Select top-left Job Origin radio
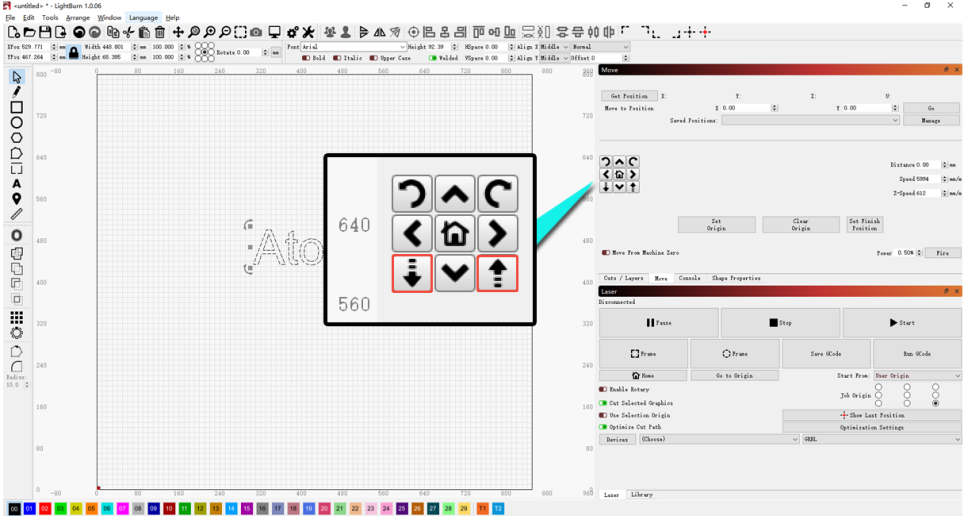Screen dimensions: 964x516 coord(879,387)
